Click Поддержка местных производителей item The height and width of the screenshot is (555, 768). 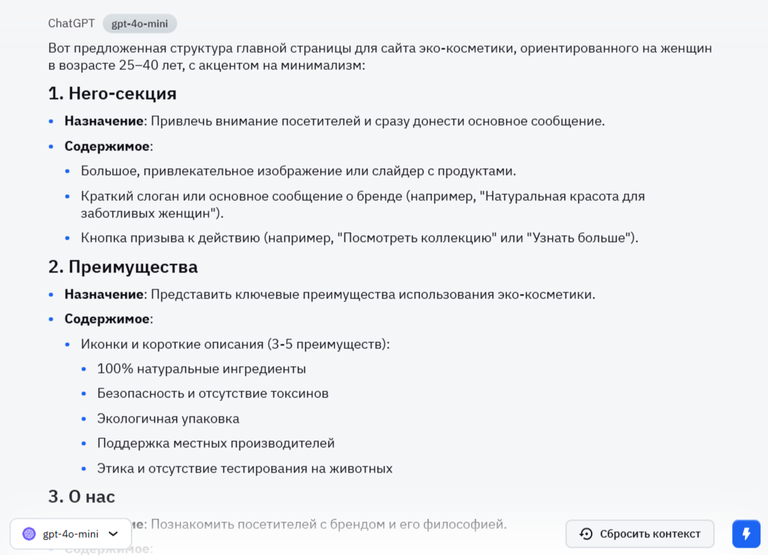point(216,443)
